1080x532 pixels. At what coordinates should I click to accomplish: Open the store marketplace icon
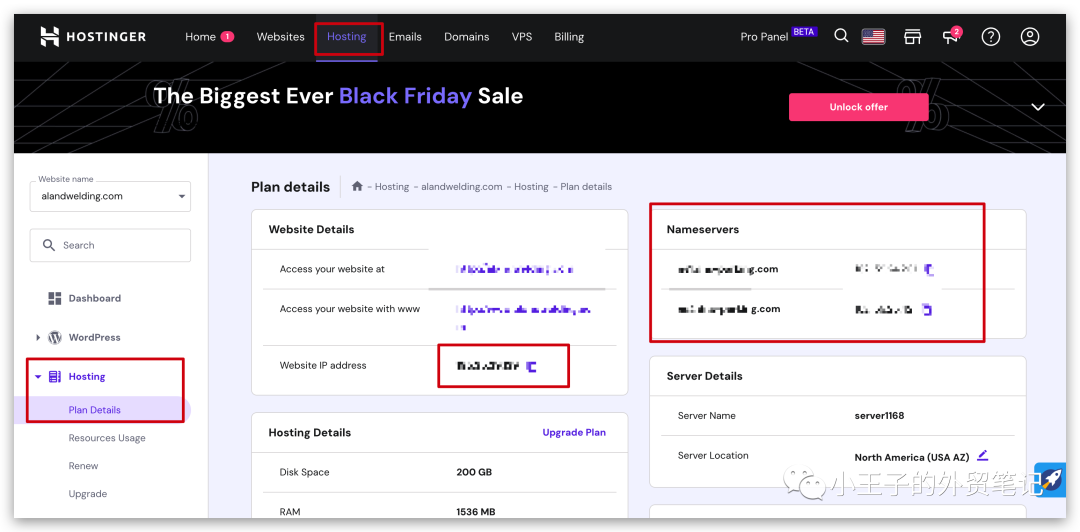click(x=912, y=37)
